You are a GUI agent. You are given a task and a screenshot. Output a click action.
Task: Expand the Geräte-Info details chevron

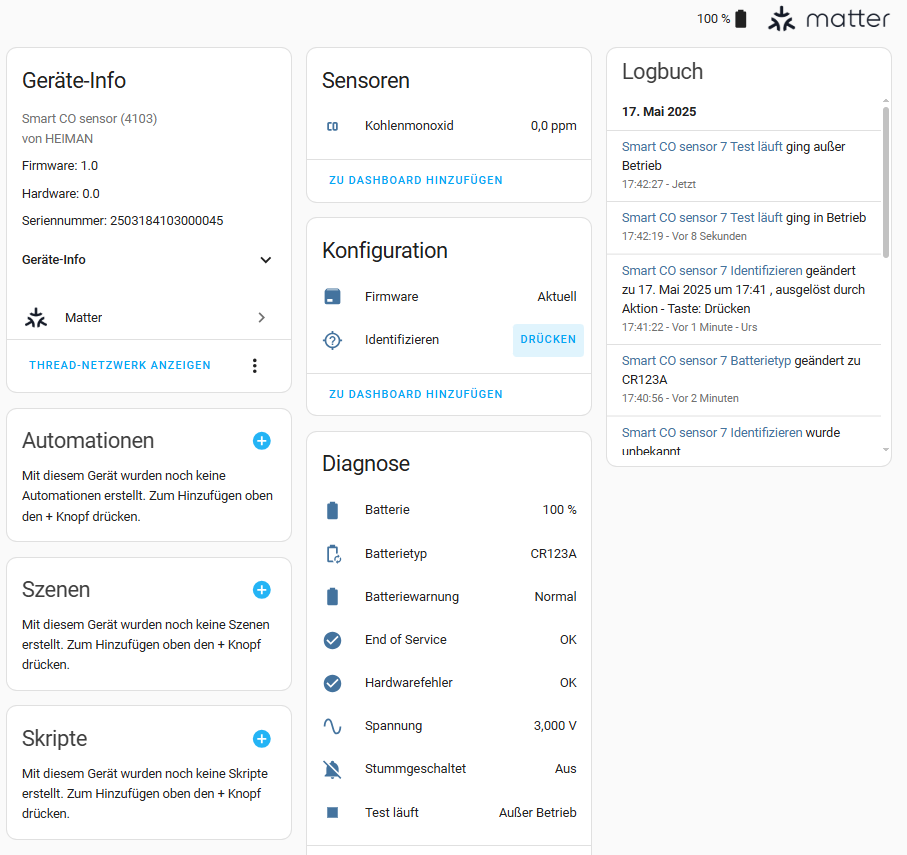(x=266, y=260)
